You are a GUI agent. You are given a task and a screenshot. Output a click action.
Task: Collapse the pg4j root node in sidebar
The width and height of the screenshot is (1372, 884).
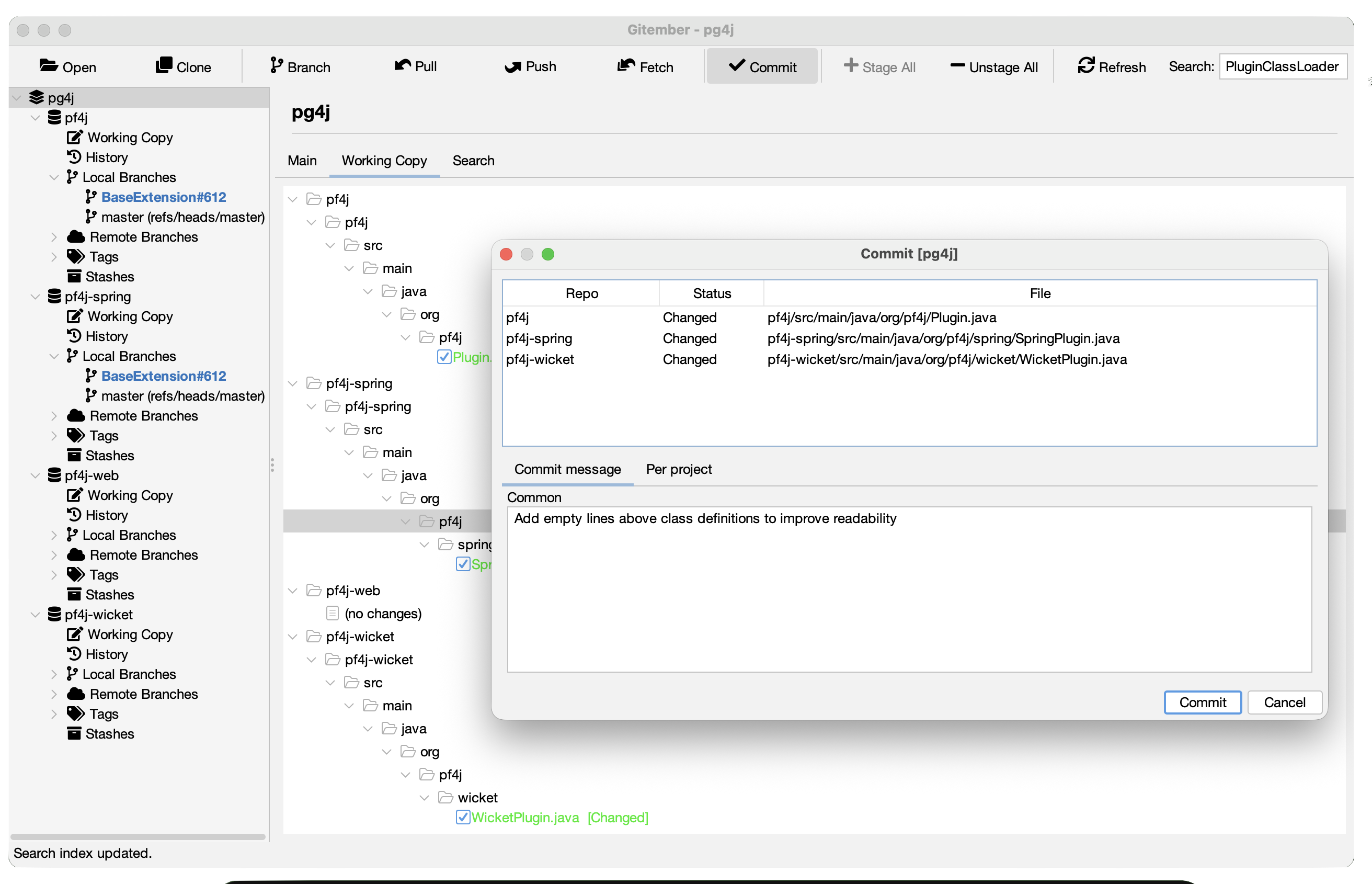pyautogui.click(x=17, y=98)
